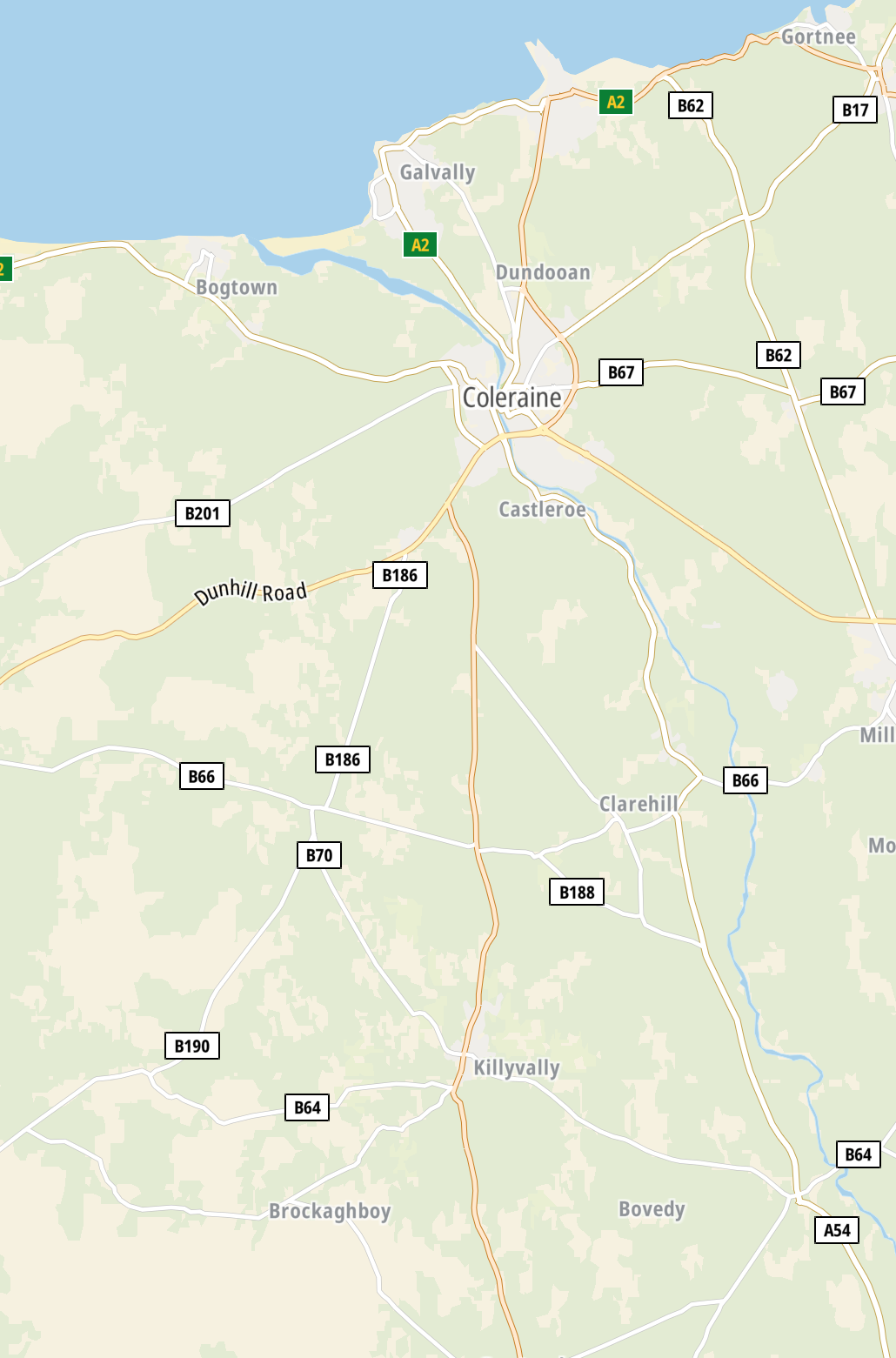
Task: Select the B17 road shield
Action: [x=855, y=110]
